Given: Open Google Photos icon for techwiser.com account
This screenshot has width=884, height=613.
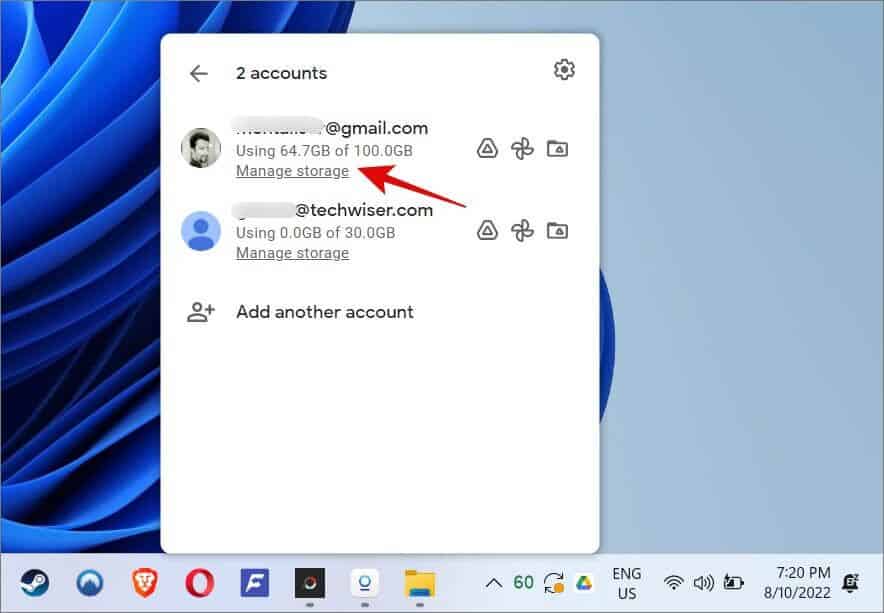Looking at the screenshot, I should [522, 231].
